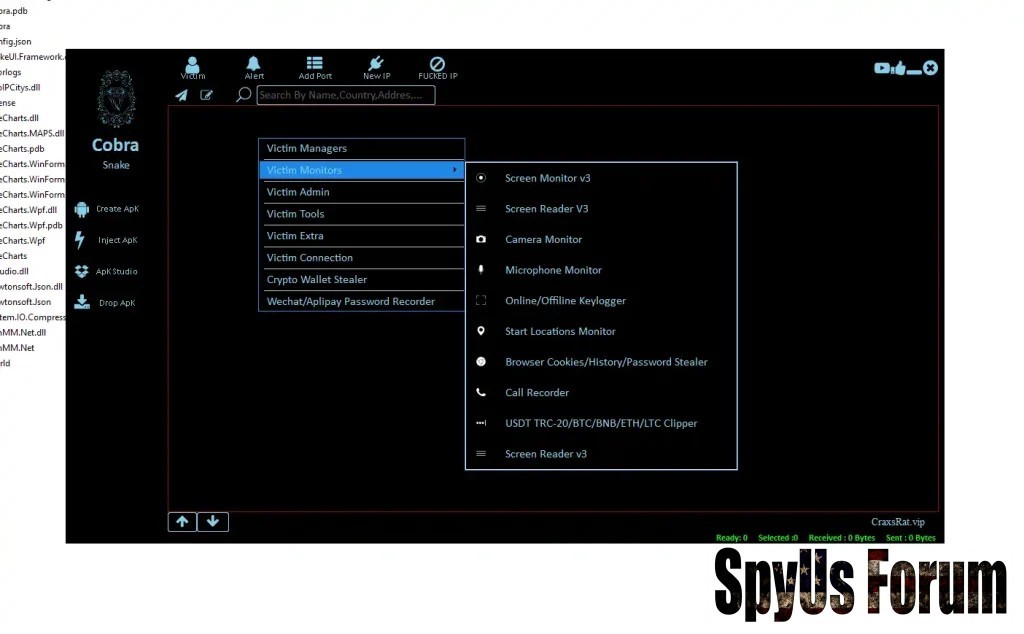Click the Drop ApK download icon
Image resolution: width=1024 pixels, height=634 pixels.
point(82,302)
